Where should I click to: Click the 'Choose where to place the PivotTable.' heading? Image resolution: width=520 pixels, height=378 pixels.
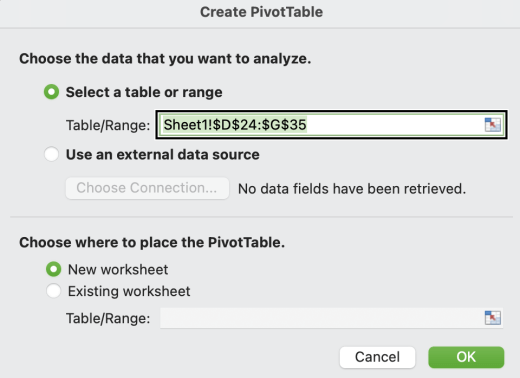point(152,242)
